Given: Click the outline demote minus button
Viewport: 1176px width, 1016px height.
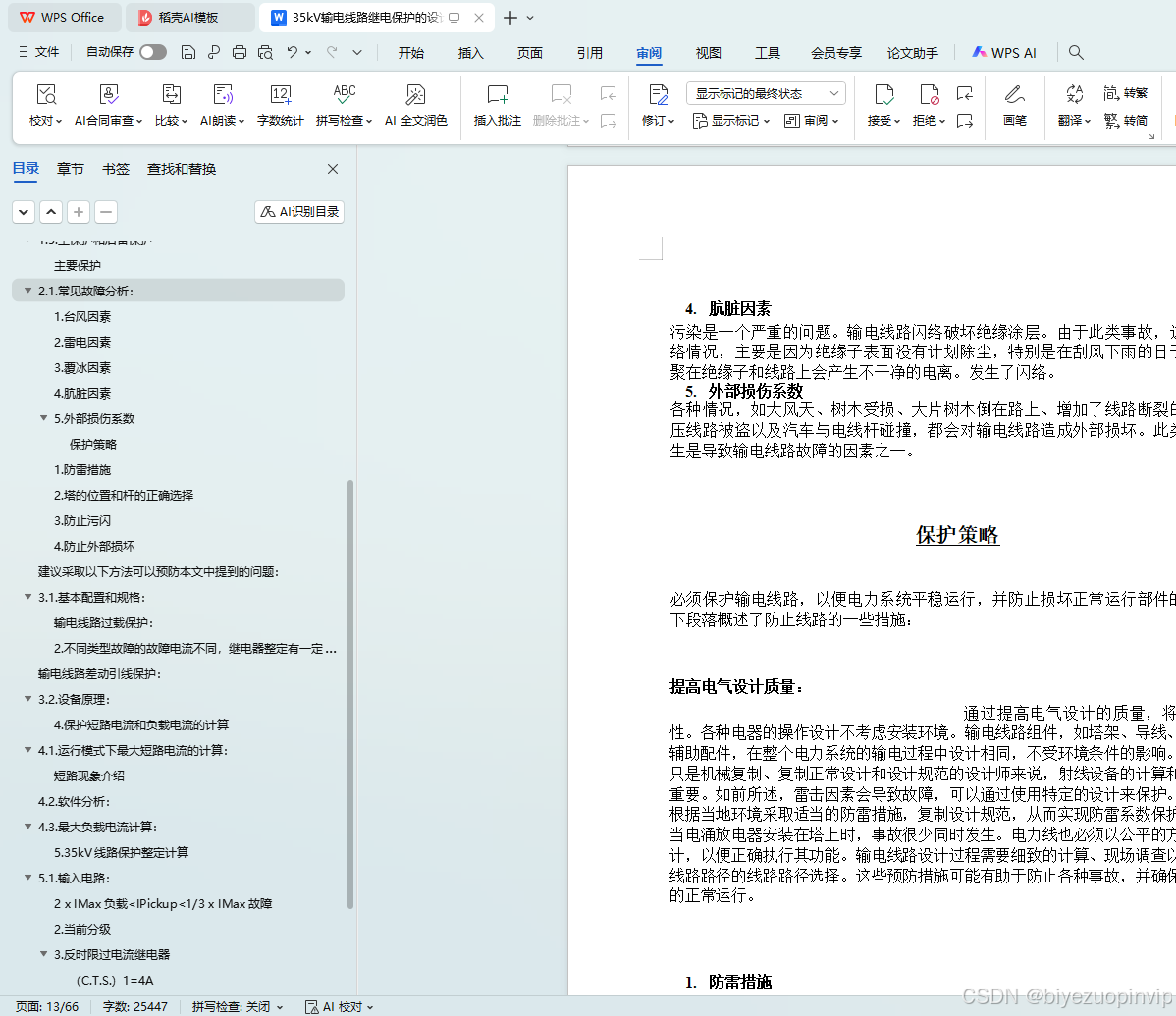Looking at the screenshot, I should pos(106,212).
